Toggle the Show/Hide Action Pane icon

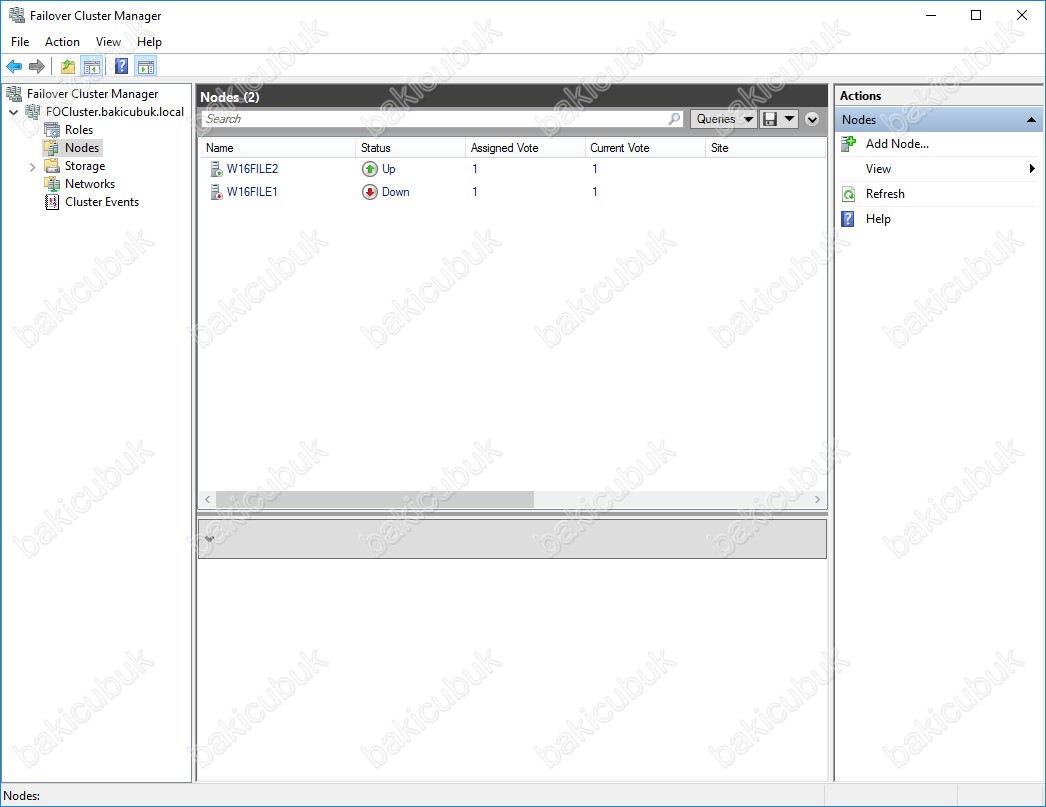(146, 67)
